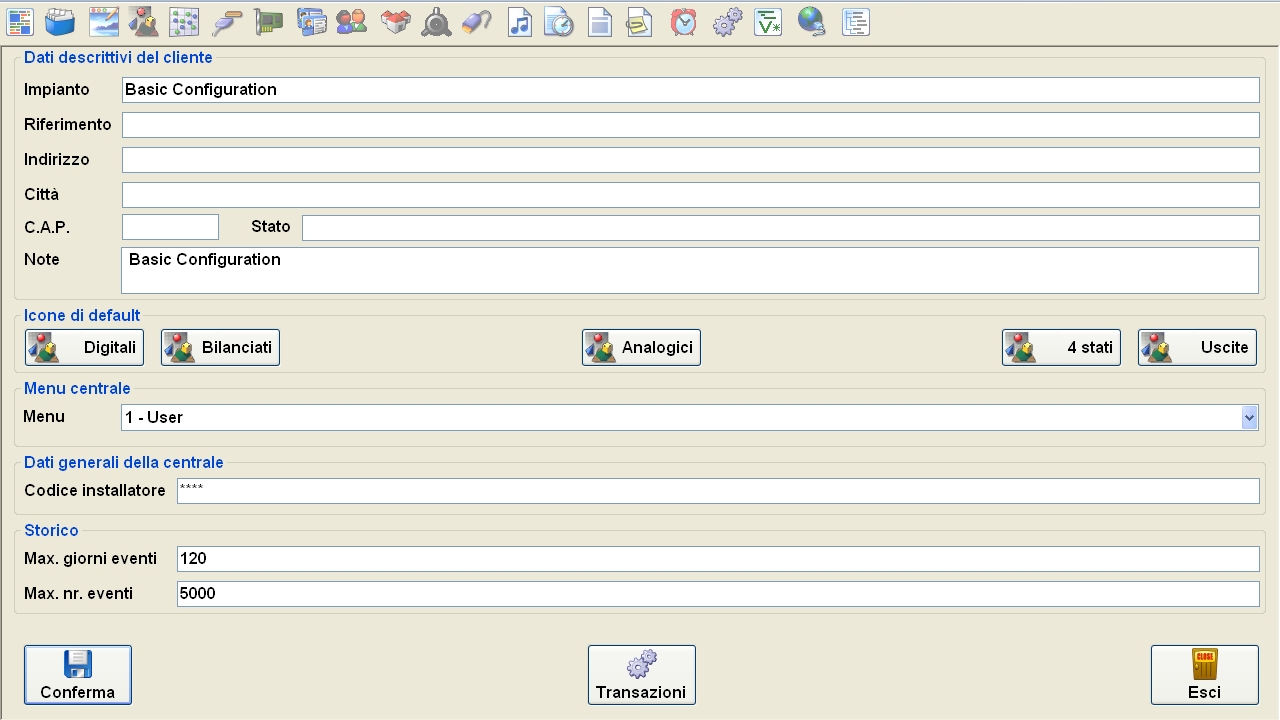Click the gears toolbar icon
This screenshot has height=720, width=1280.
click(x=727, y=21)
